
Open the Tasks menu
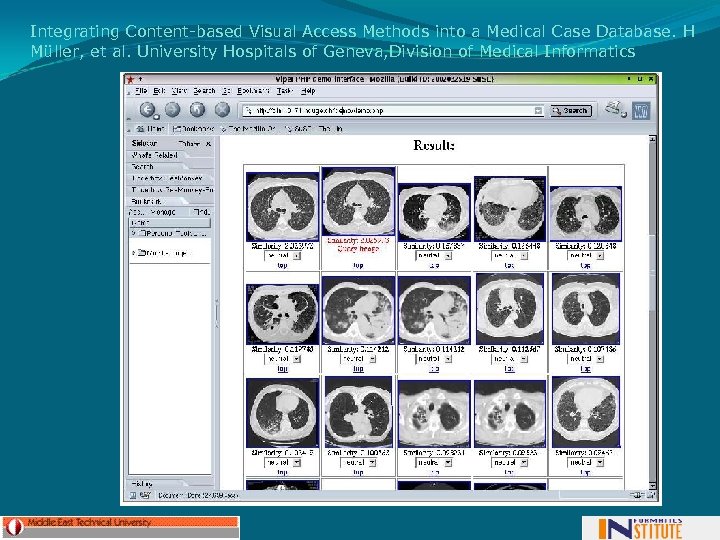[284, 91]
